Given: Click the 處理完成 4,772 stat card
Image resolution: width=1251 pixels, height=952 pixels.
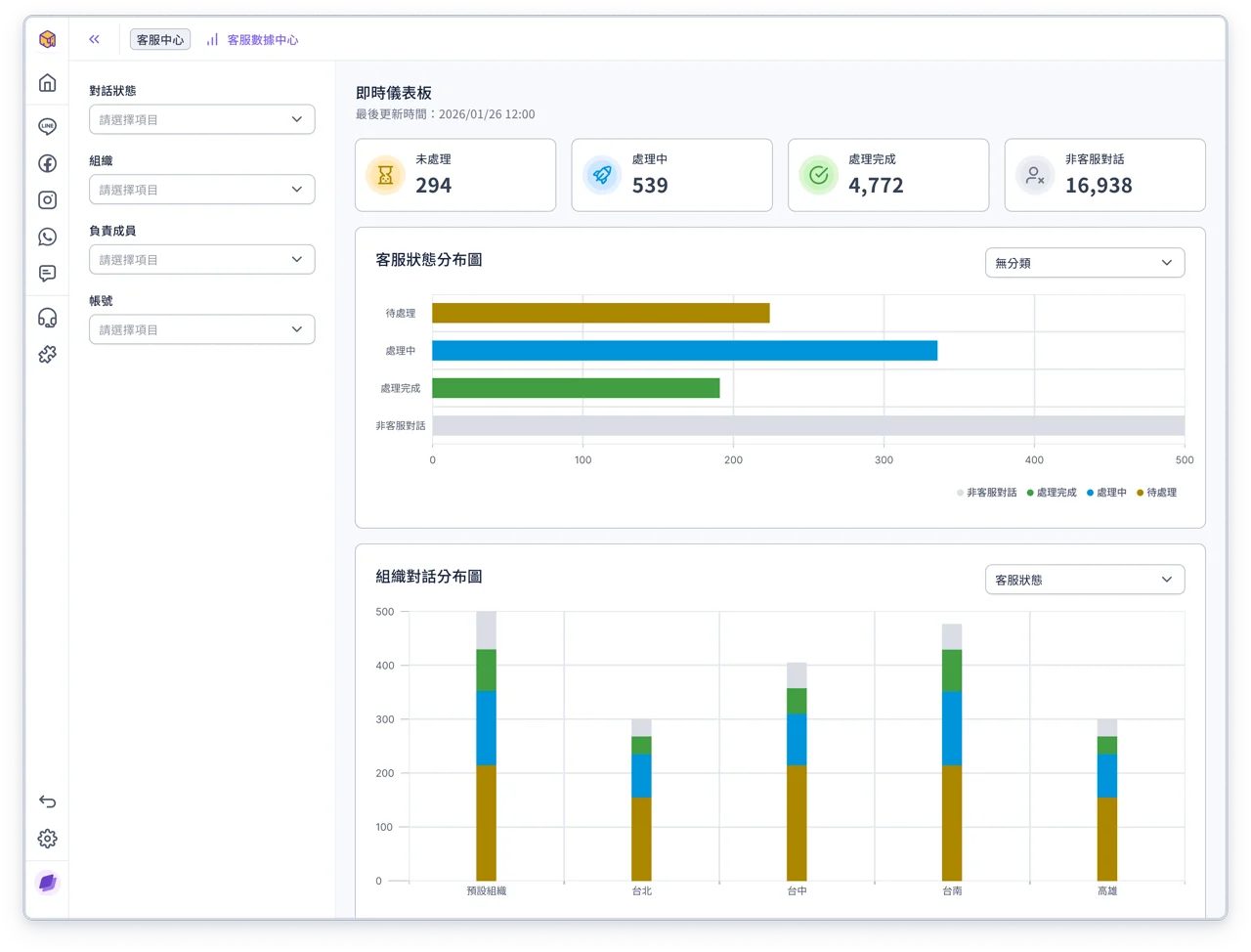Looking at the screenshot, I should [888, 175].
